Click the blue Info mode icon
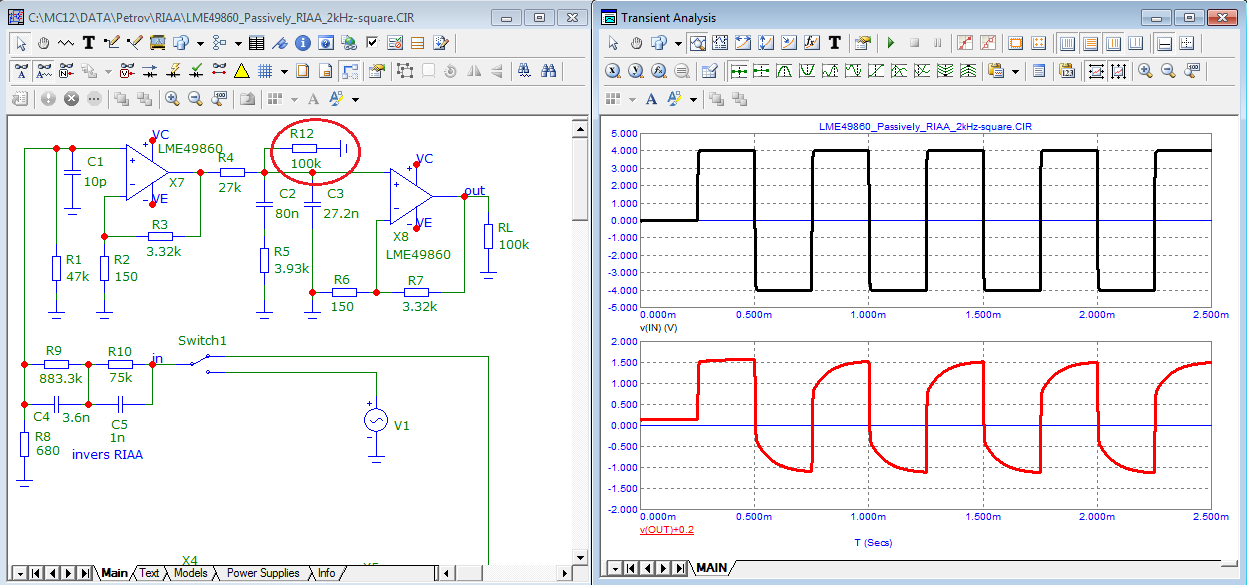1247x585 pixels. tap(303, 43)
